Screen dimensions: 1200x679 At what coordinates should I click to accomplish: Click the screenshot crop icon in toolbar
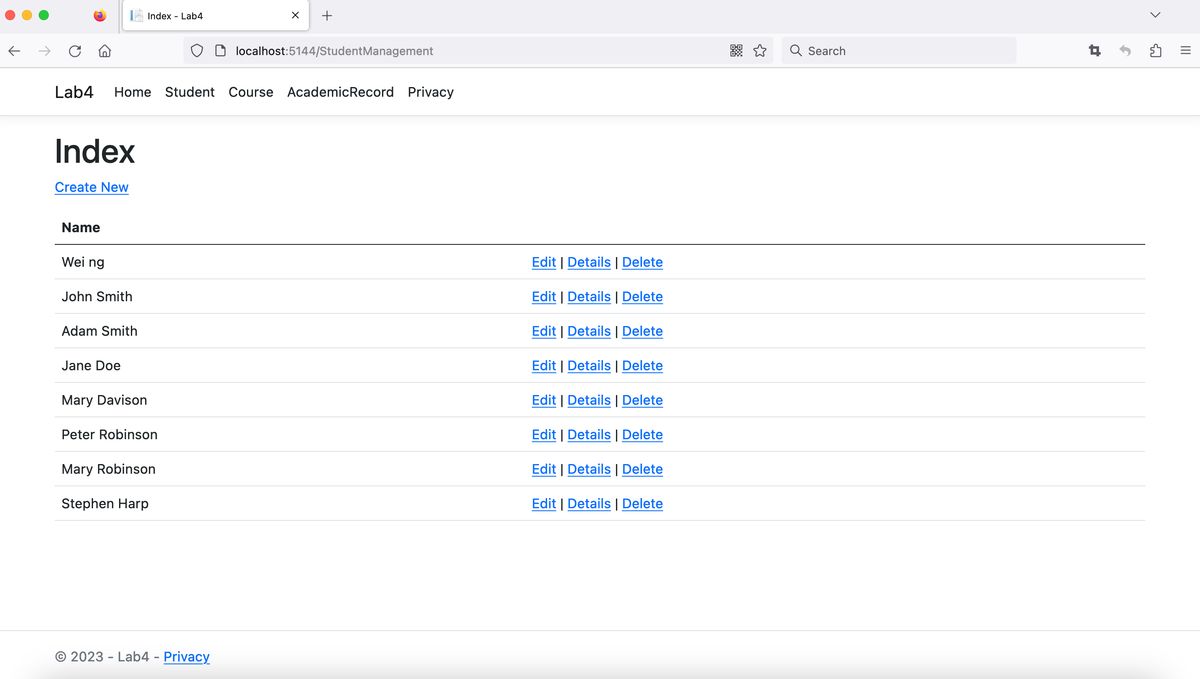[x=1095, y=51]
